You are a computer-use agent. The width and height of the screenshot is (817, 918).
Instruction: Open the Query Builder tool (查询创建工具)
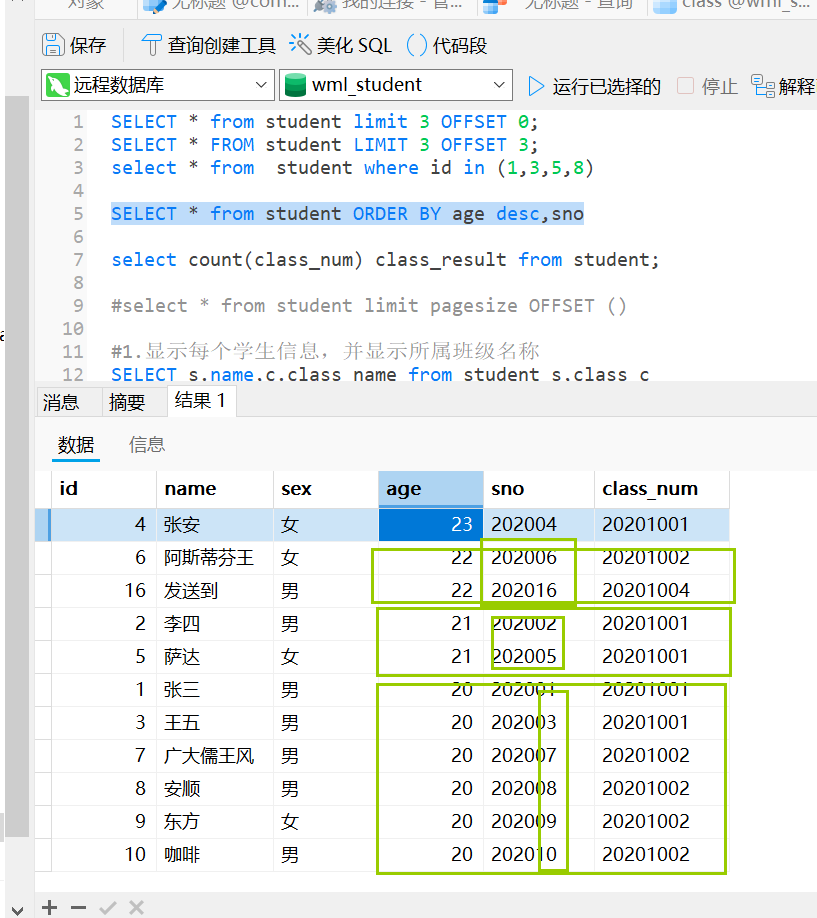208,45
